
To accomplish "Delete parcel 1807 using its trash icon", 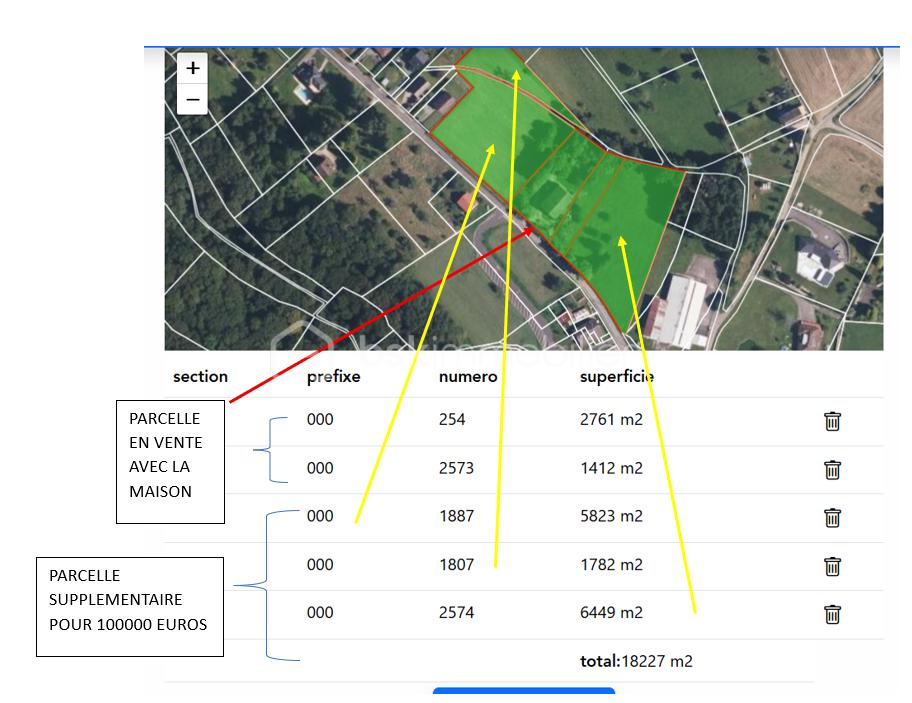I will tap(832, 566).
